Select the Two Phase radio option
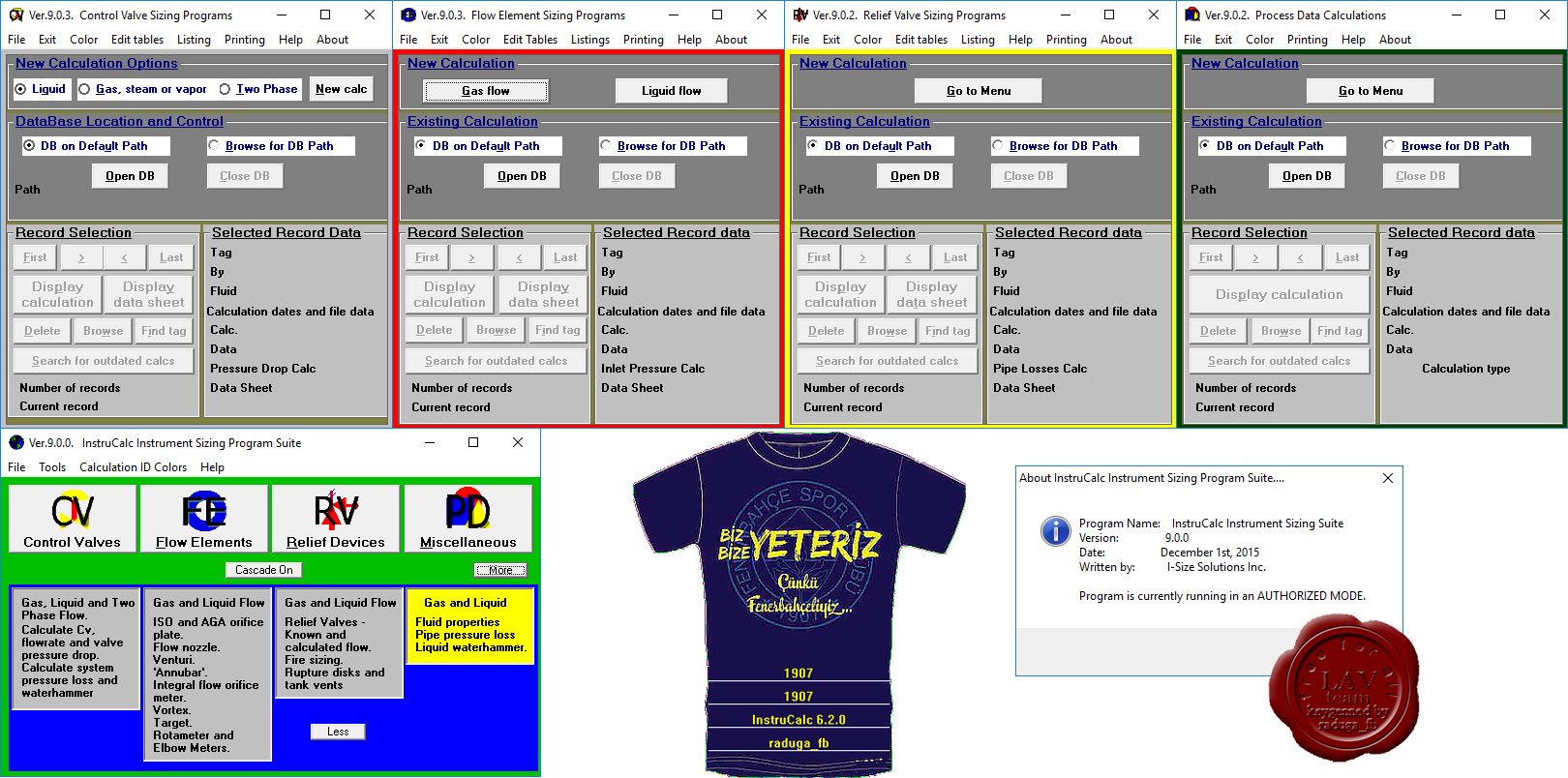This screenshot has height=778, width=1568. click(258, 89)
